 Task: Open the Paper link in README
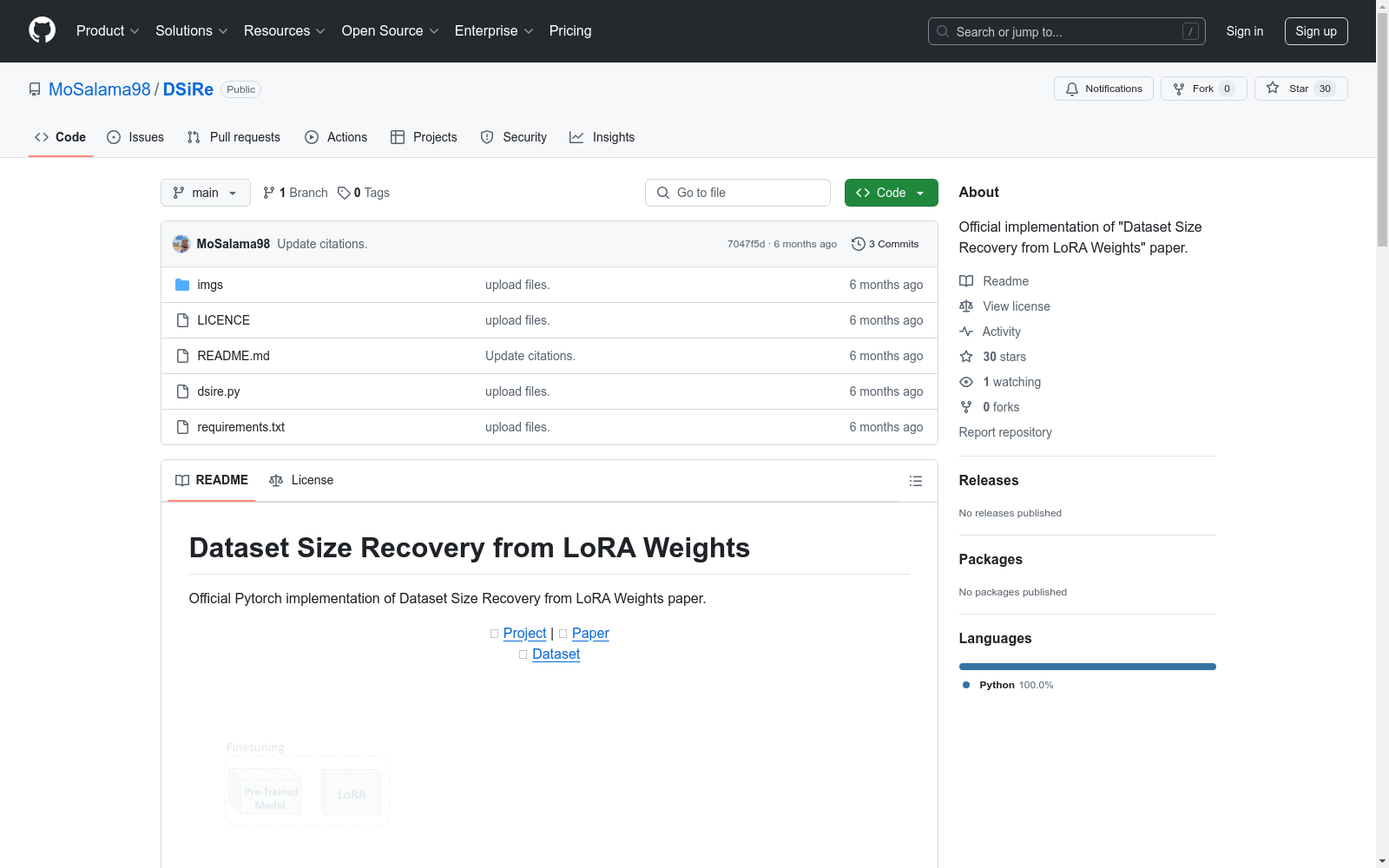590,634
